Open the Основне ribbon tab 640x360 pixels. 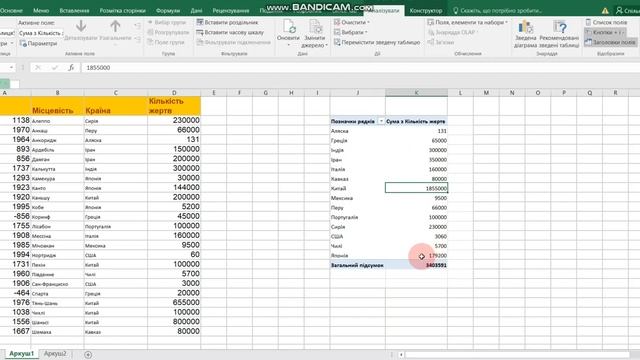[11, 11]
